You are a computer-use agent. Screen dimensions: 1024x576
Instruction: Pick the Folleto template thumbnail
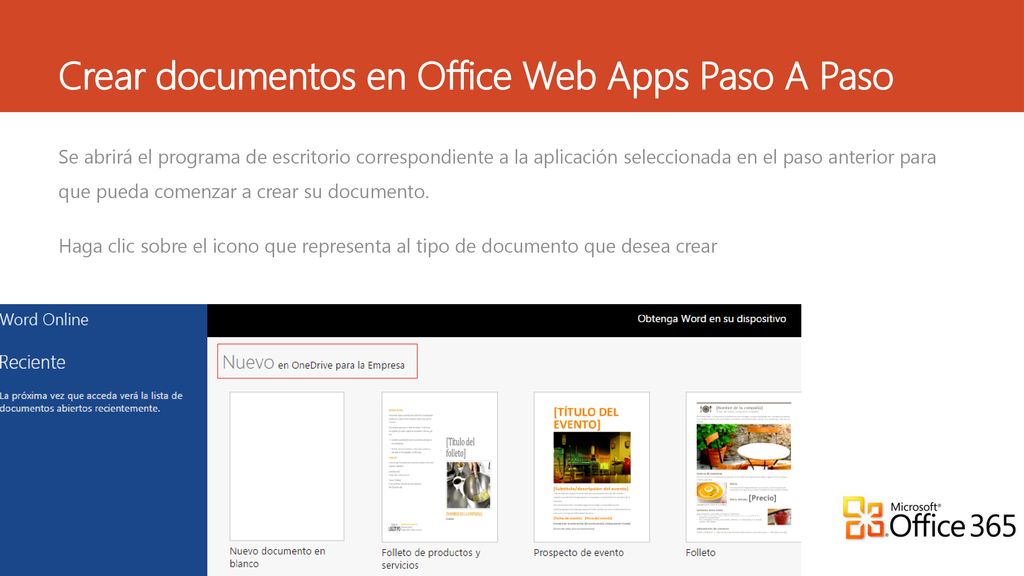(x=743, y=467)
